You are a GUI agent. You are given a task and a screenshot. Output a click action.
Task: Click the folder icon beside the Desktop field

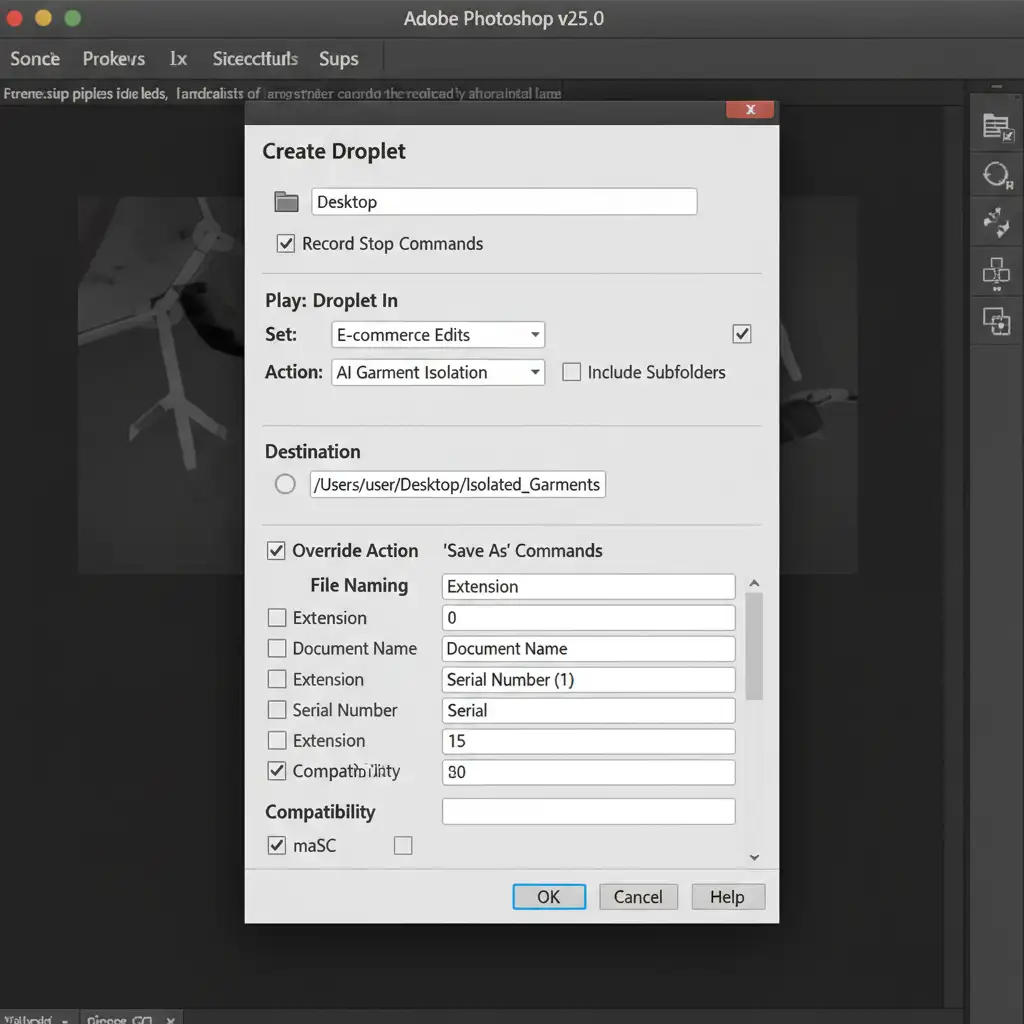point(287,202)
